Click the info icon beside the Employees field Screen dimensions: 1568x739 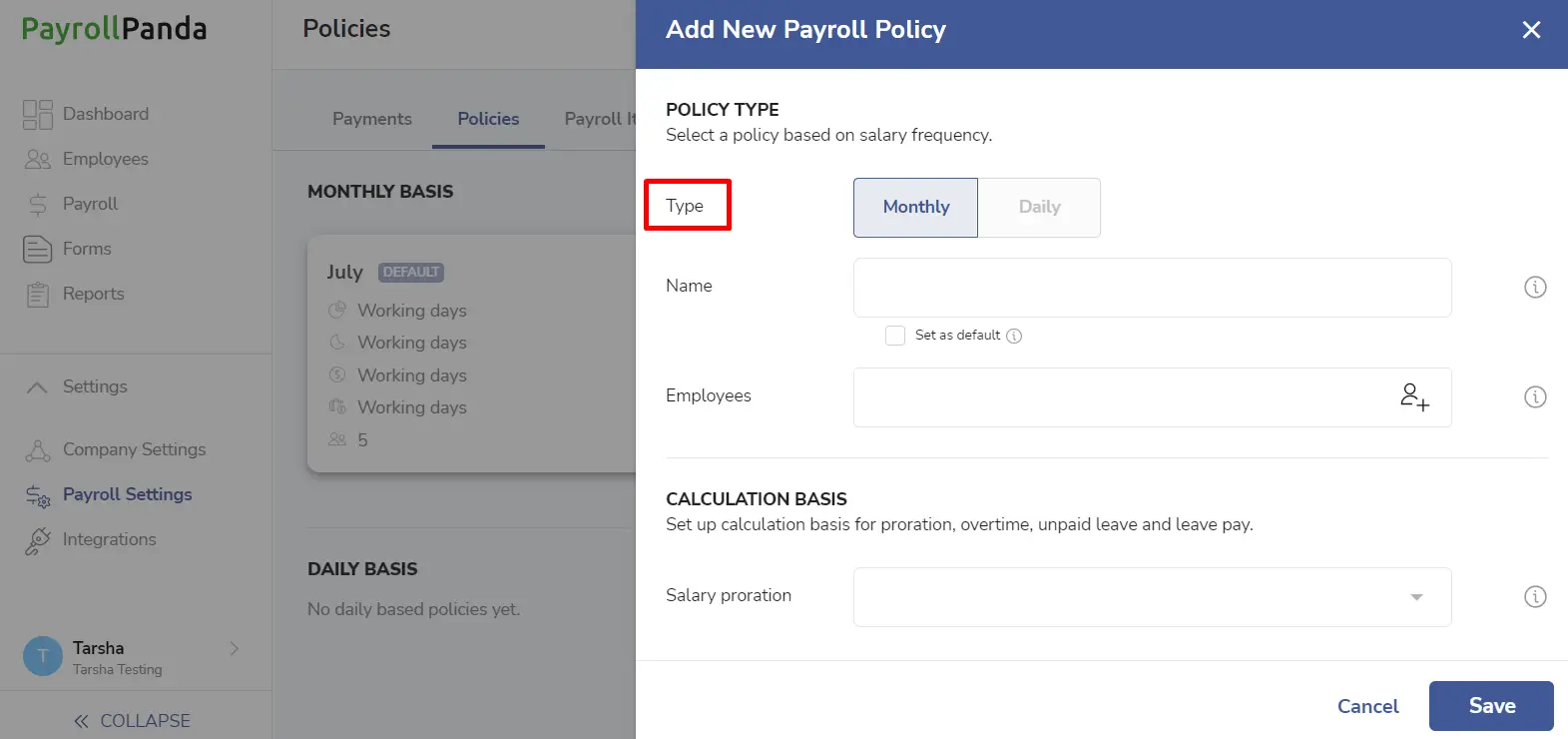tap(1535, 397)
